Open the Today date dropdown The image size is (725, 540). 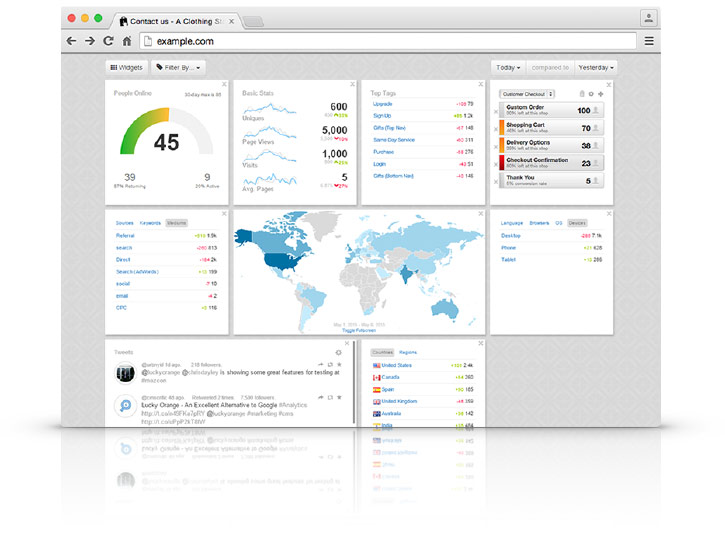[x=508, y=68]
